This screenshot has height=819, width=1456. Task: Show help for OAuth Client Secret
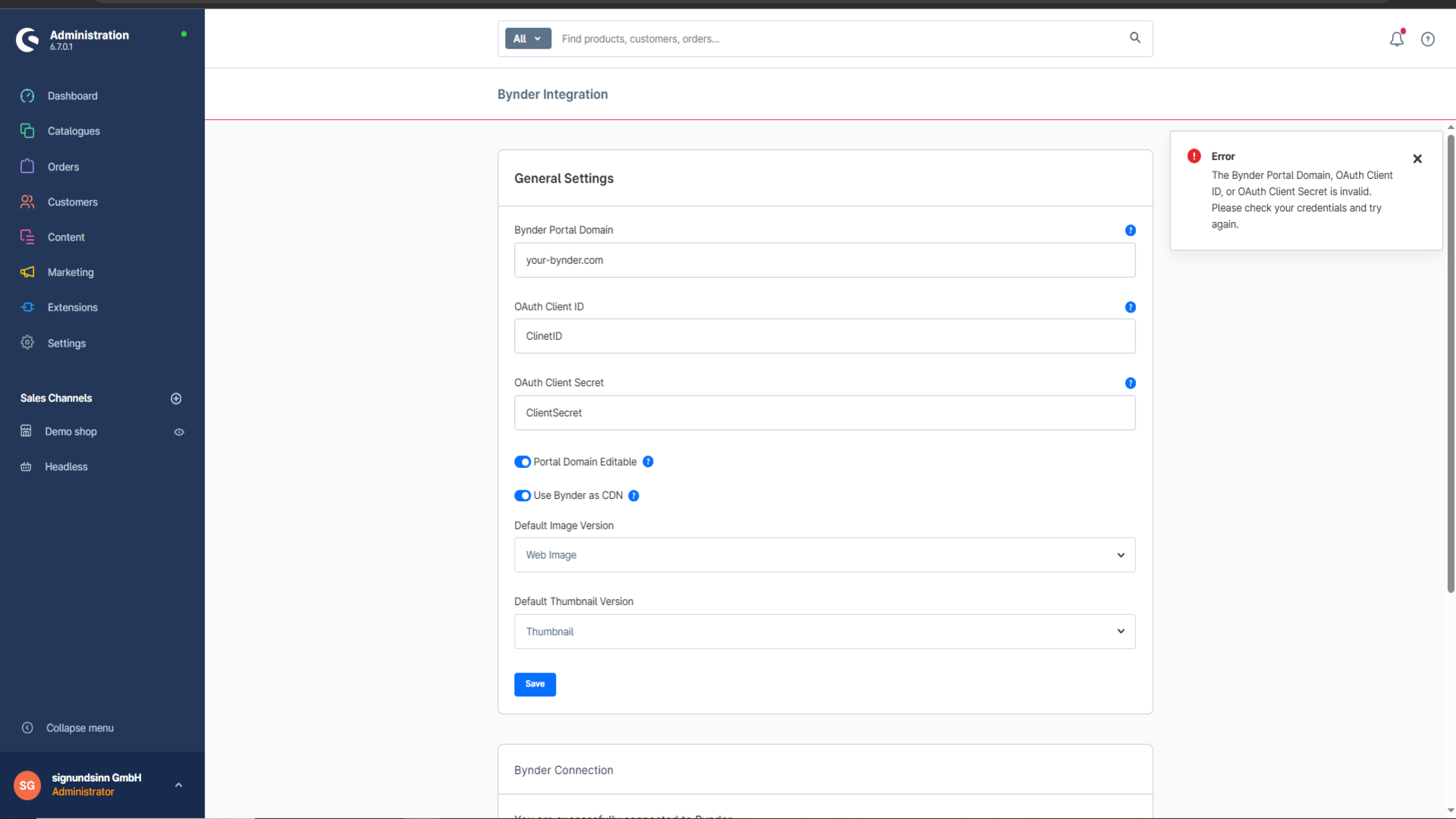point(1130,383)
